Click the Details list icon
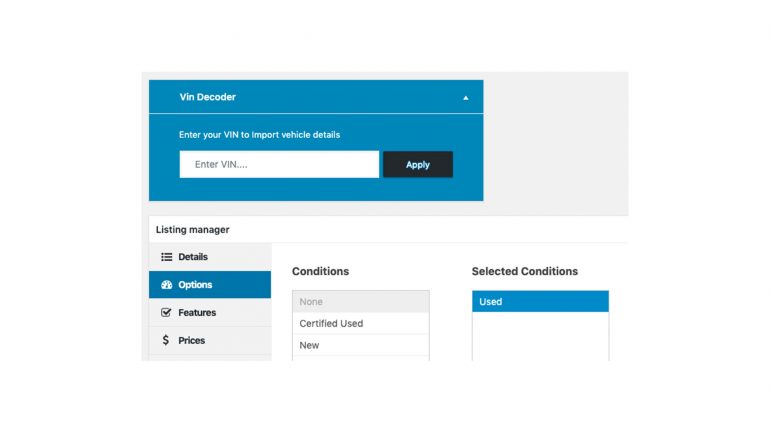 pos(166,257)
